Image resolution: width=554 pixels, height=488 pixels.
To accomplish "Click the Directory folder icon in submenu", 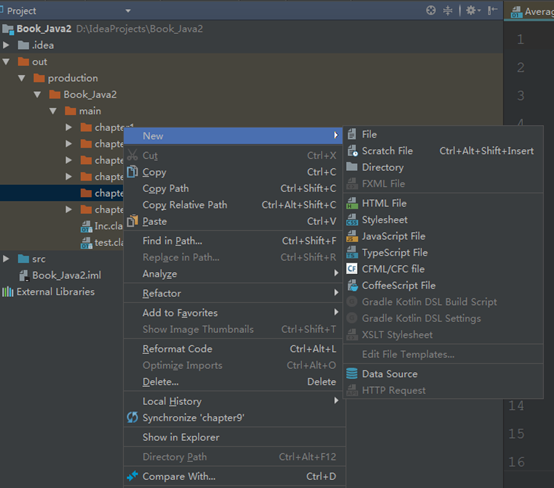I will click(352, 167).
